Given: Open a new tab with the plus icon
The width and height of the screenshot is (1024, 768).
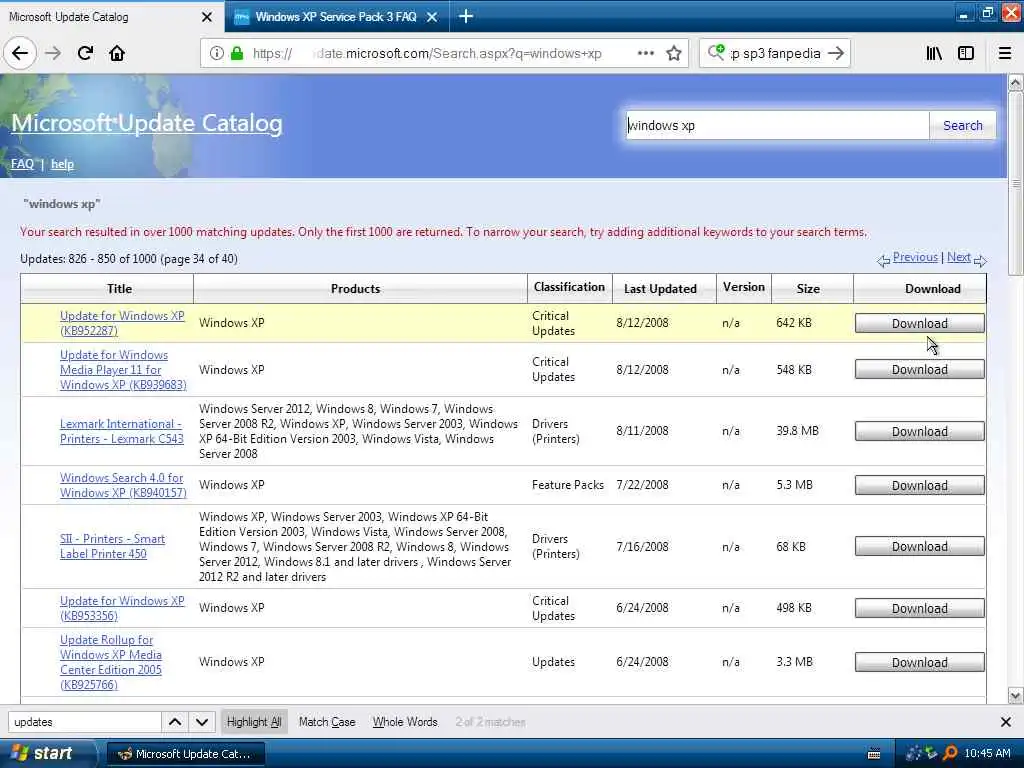Looking at the screenshot, I should click(466, 16).
